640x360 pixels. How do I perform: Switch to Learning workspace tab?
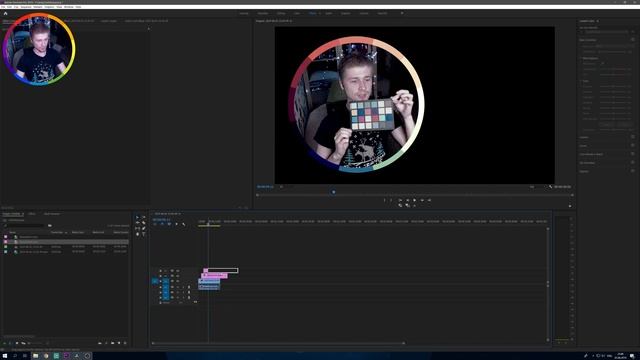(244, 13)
